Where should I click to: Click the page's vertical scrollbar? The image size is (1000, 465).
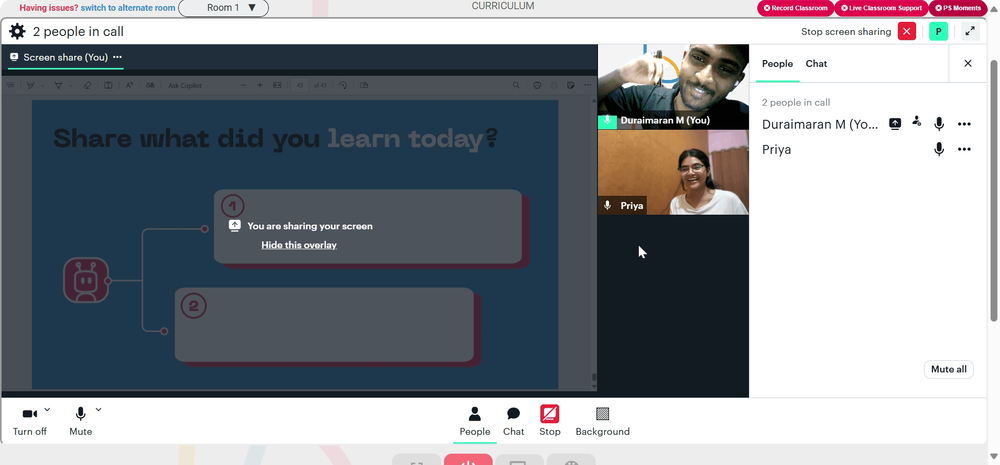992,191
